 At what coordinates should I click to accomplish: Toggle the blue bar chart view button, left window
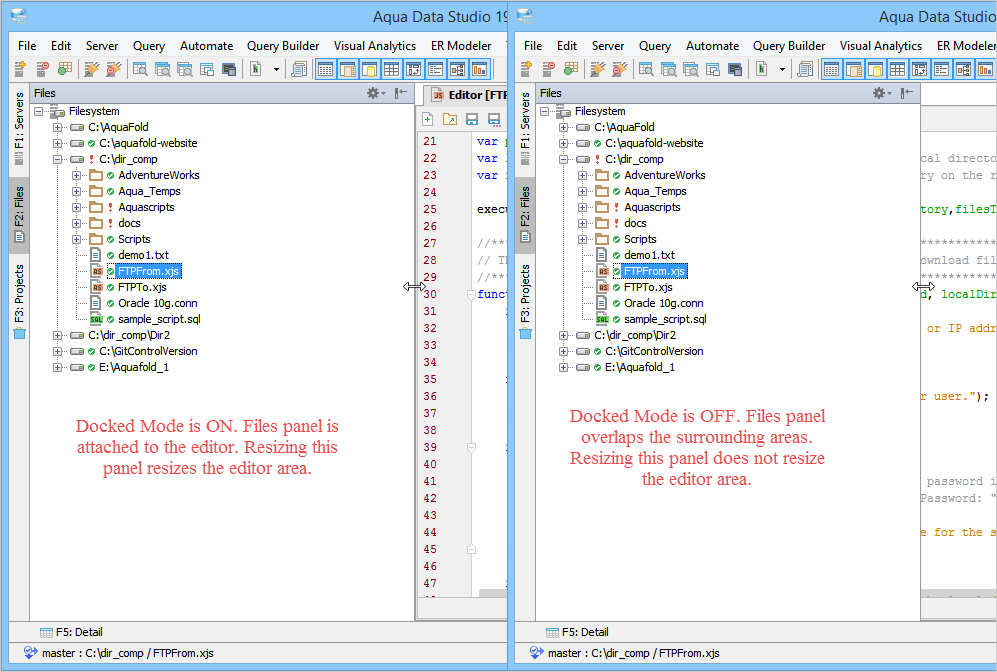pyautogui.click(x=480, y=69)
